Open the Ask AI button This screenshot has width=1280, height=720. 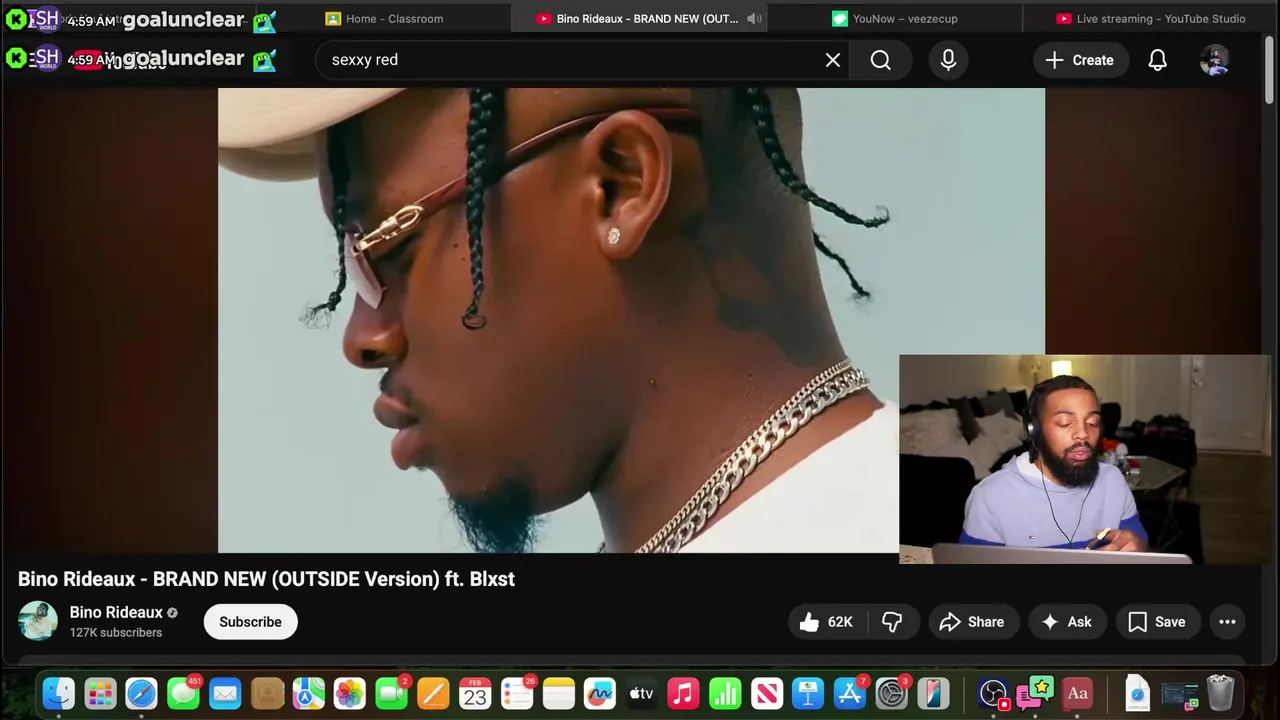coord(1066,622)
